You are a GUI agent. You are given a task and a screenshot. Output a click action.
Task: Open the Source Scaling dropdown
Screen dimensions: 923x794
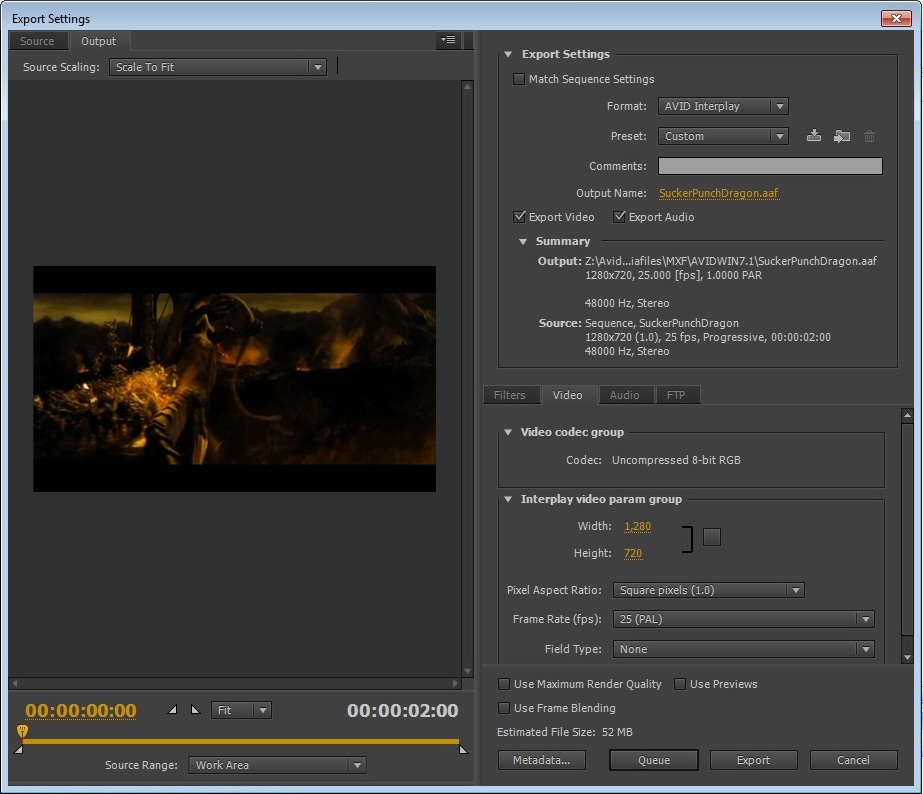[x=218, y=67]
